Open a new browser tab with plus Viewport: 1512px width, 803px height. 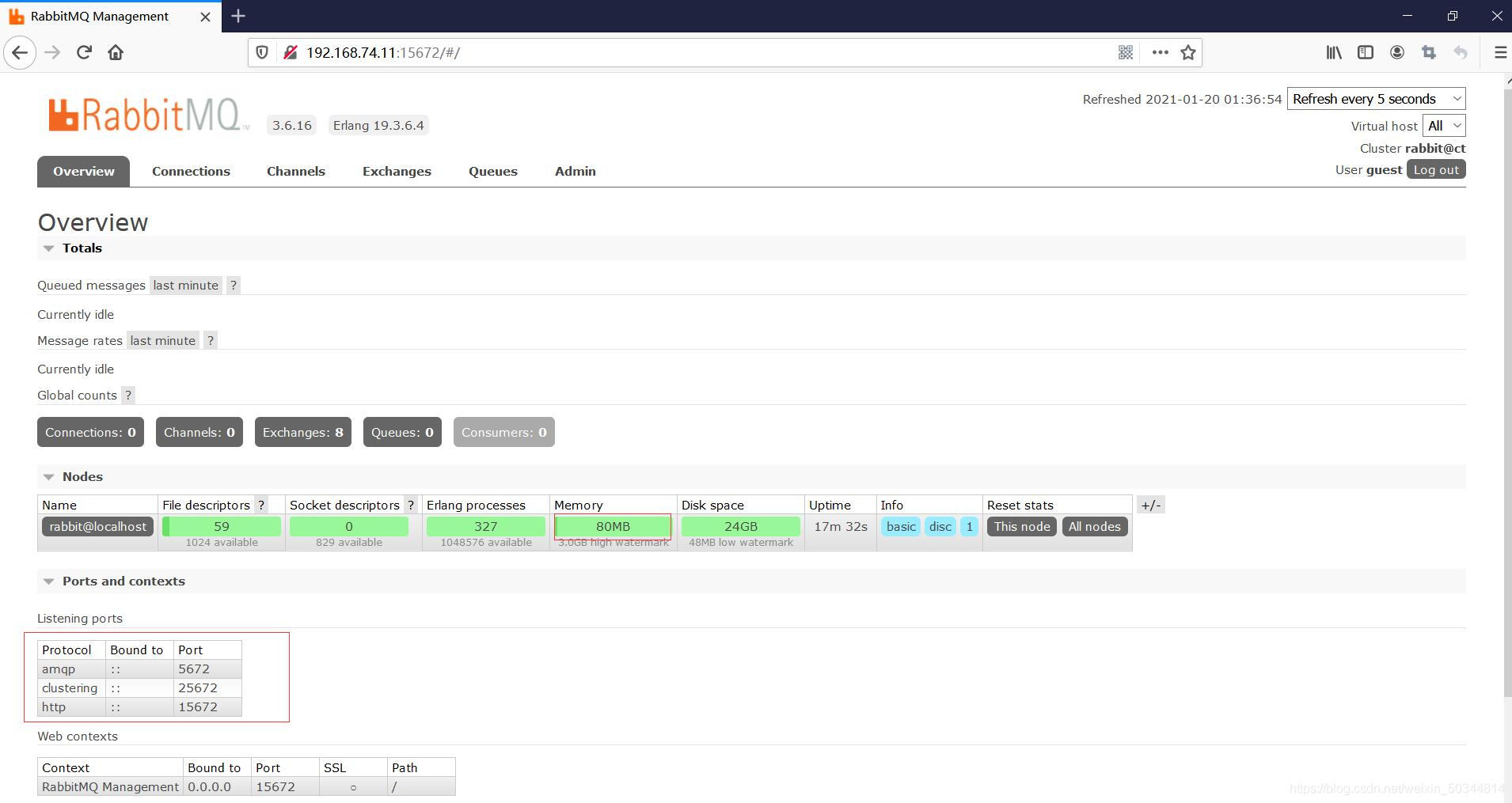(238, 16)
